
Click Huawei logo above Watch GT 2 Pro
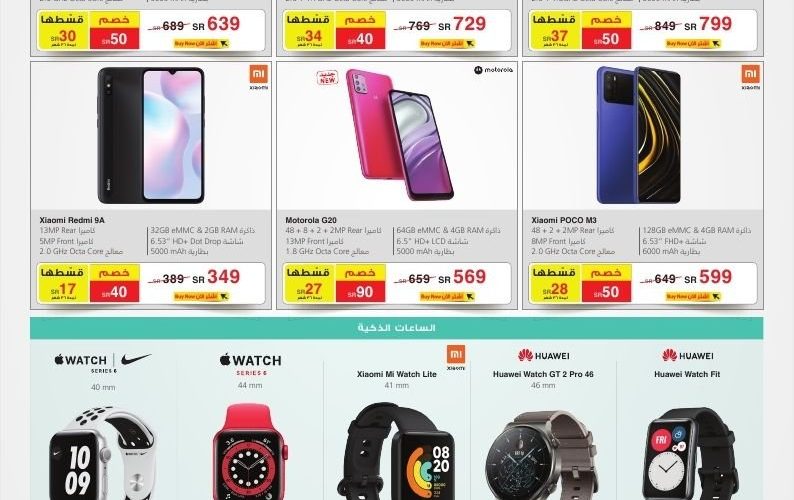coord(543,356)
